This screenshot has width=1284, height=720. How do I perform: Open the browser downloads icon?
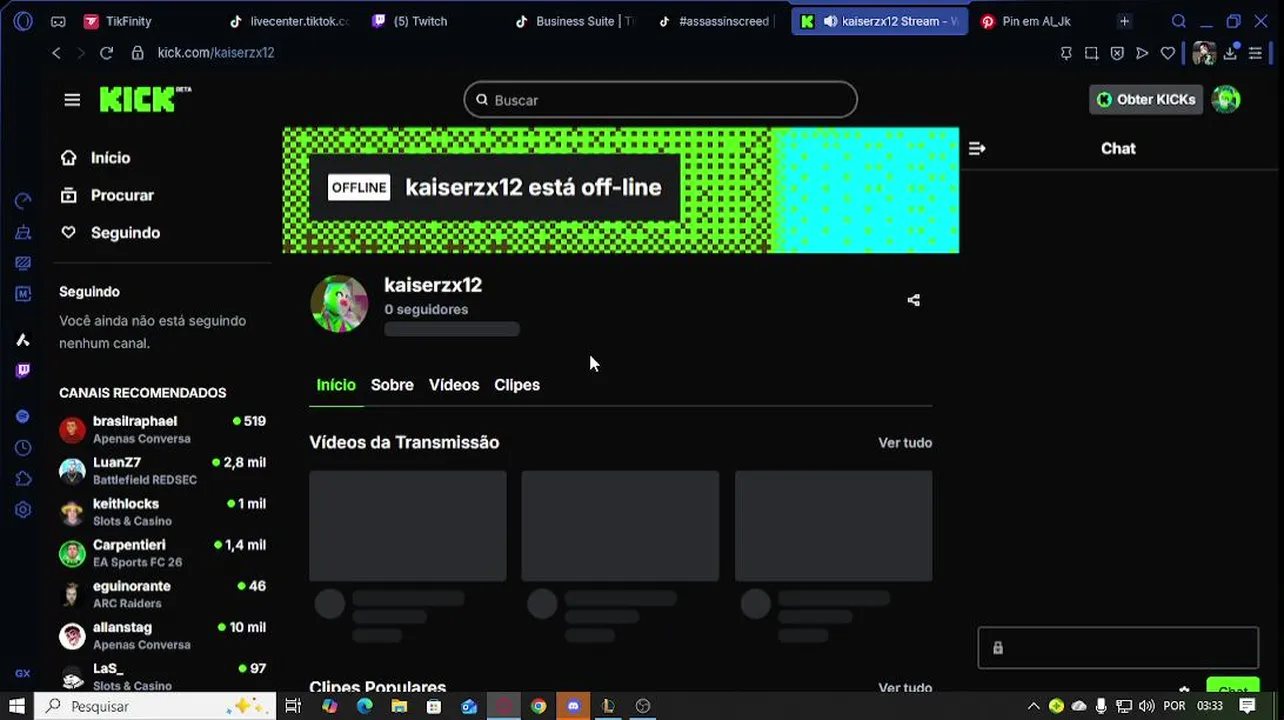click(x=1231, y=53)
